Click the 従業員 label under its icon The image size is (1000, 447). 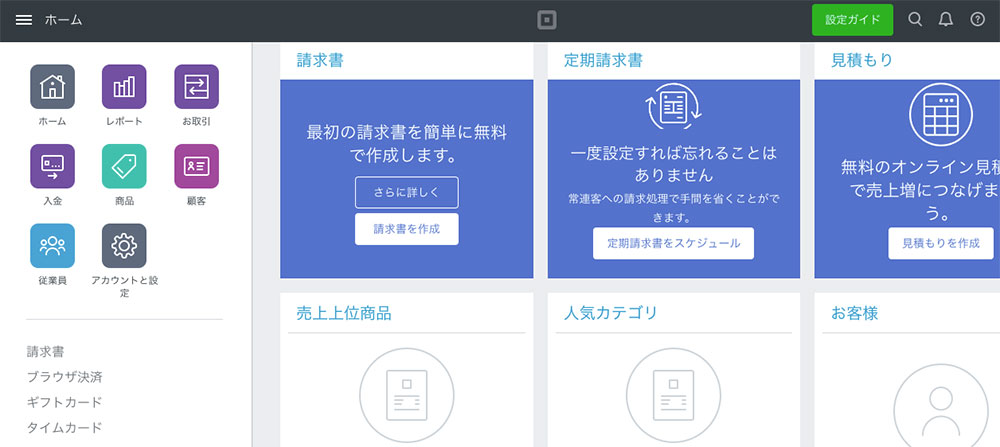pos(52,280)
